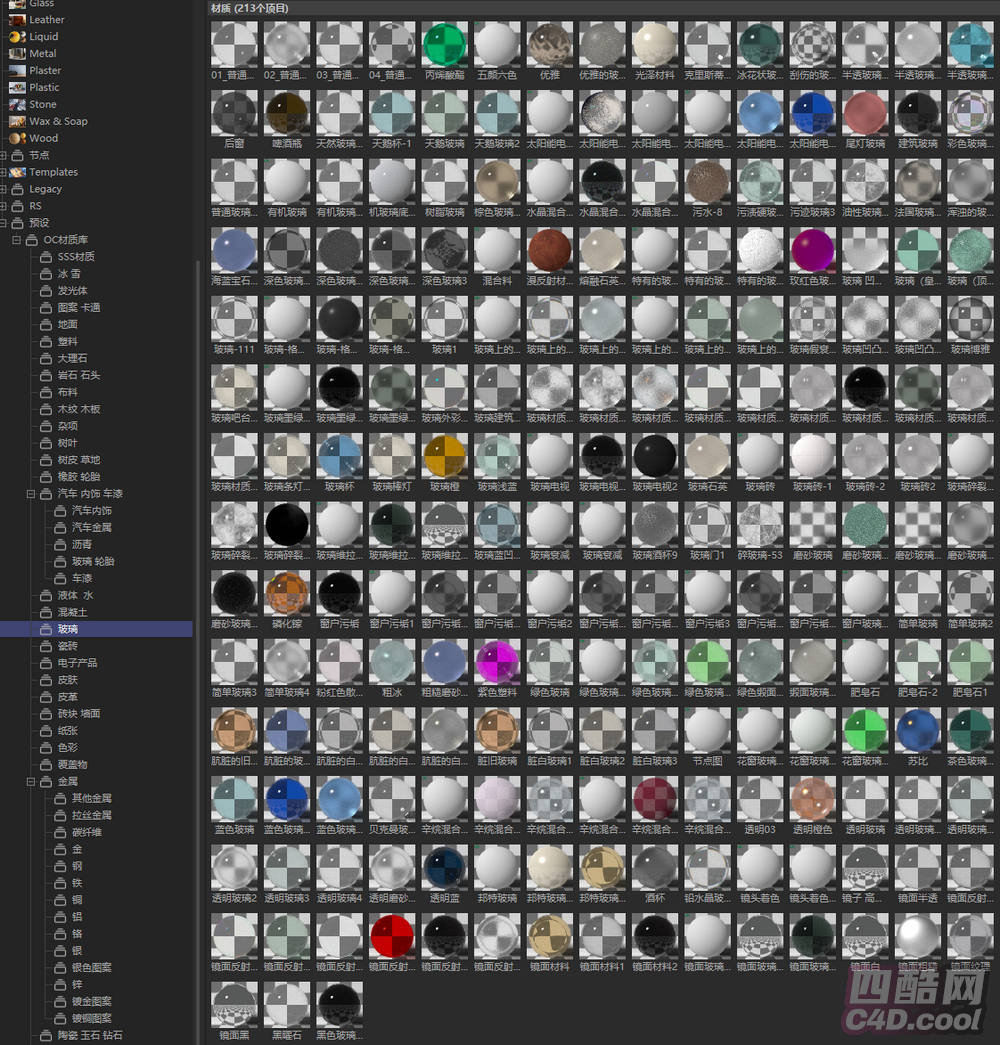The width and height of the screenshot is (1000, 1045).
Task: Select the 黑曜石 material thumbnail
Action: click(287, 1004)
